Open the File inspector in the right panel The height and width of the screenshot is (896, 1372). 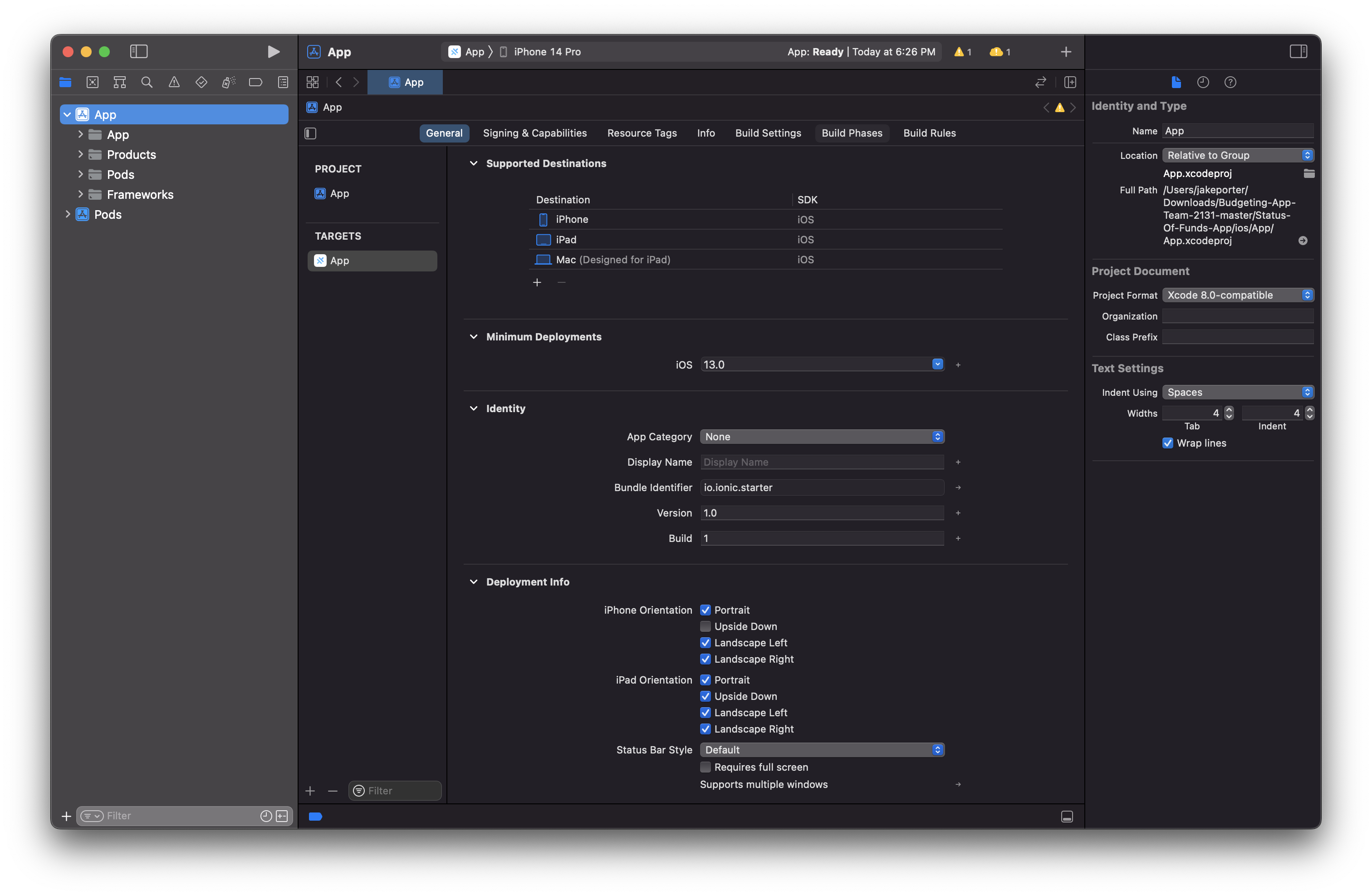point(1176,82)
